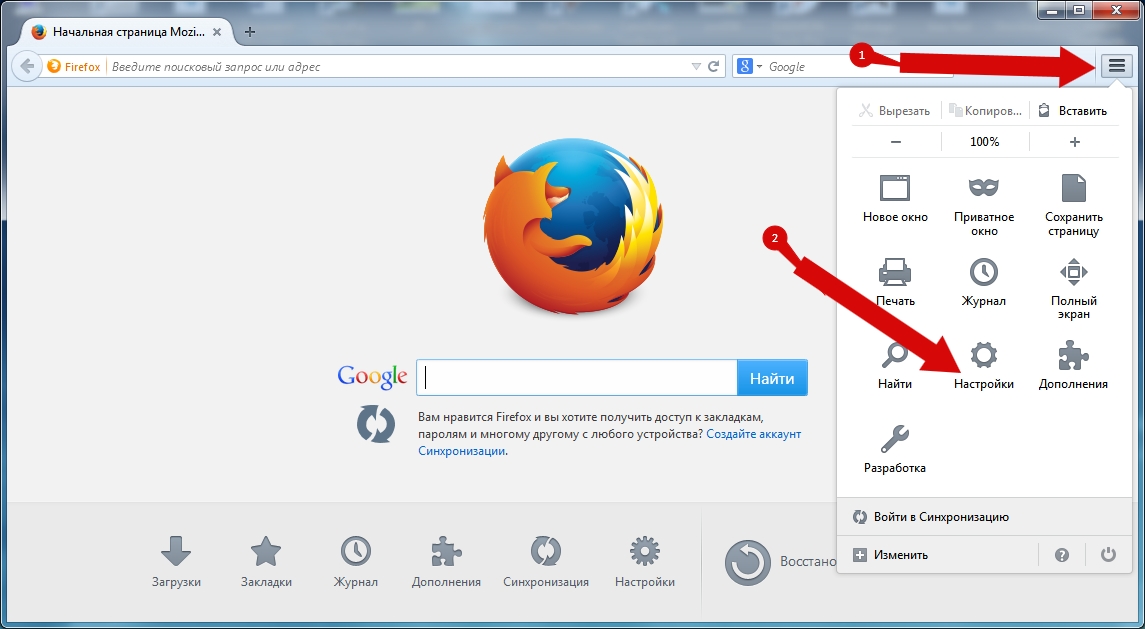
Task: Open Новое окно from menu
Action: click(x=895, y=199)
